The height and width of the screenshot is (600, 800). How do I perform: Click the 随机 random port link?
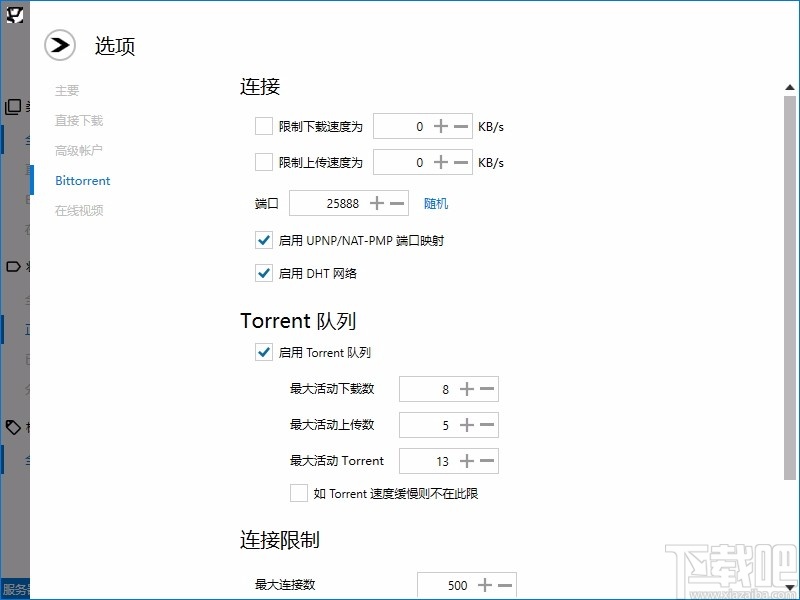(436, 203)
